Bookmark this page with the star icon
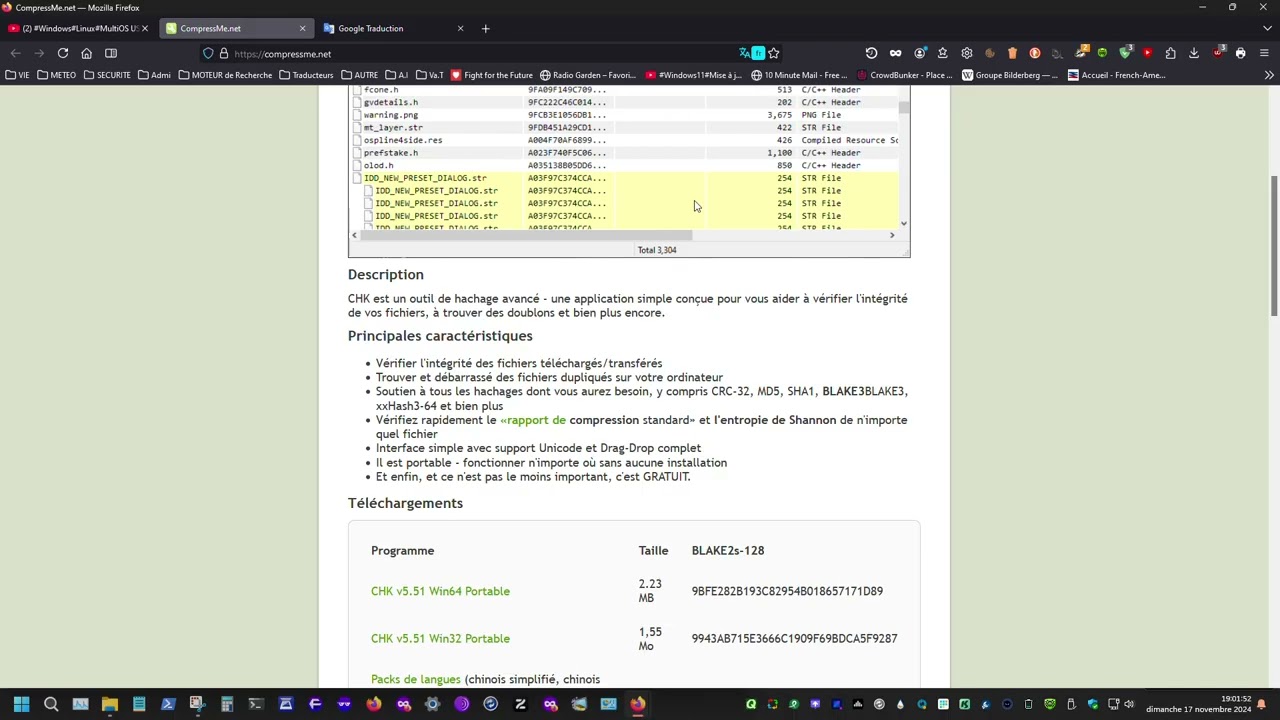The width and height of the screenshot is (1280, 720). click(773, 53)
